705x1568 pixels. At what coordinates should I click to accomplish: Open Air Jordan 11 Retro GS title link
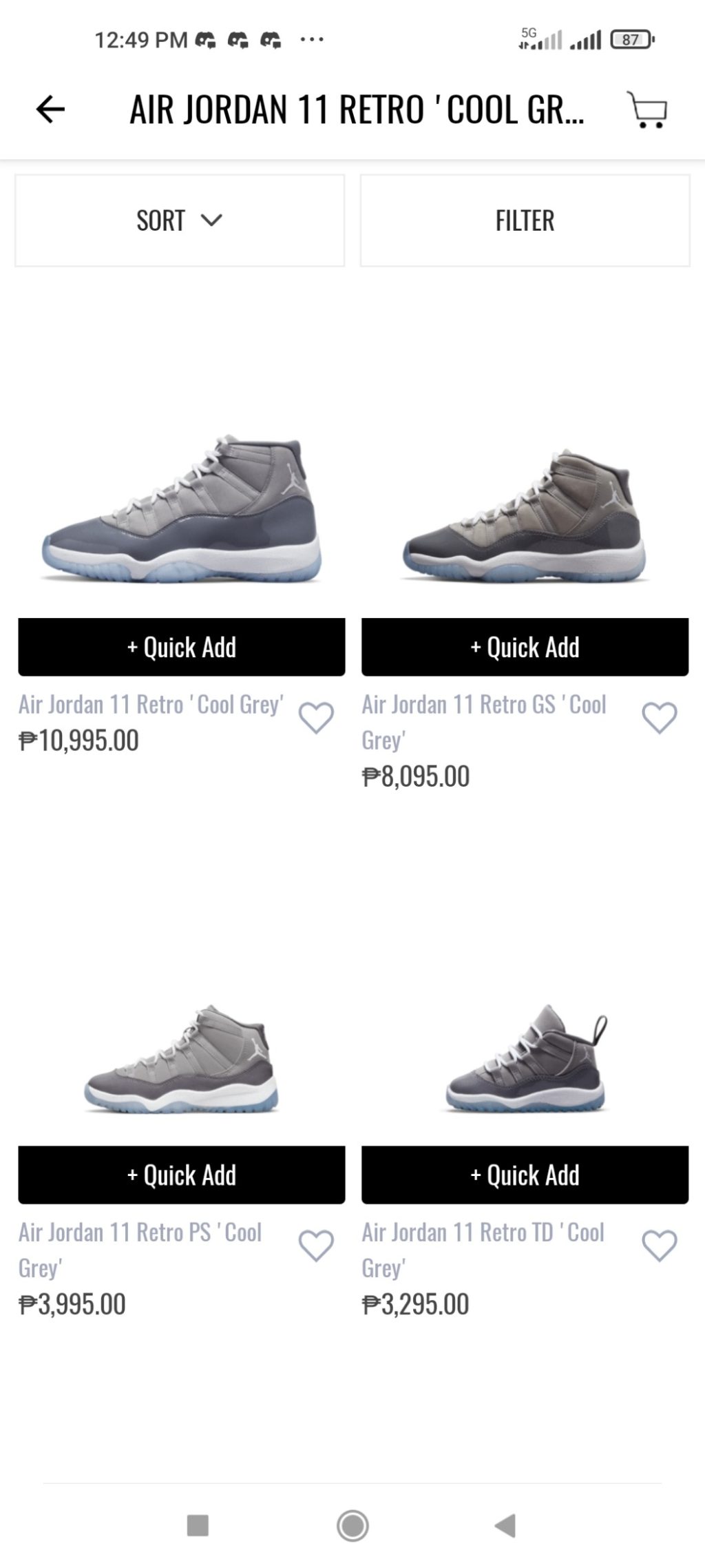(483, 705)
